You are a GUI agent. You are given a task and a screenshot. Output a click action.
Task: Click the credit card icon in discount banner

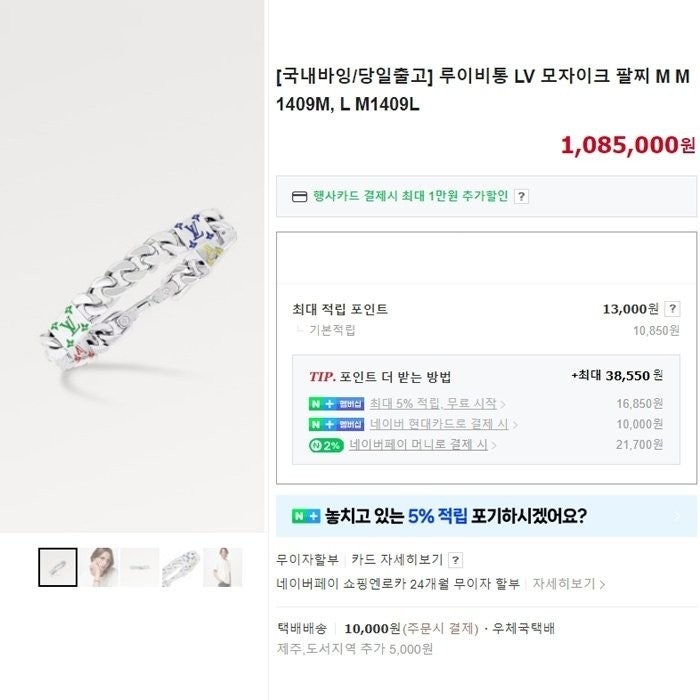(x=299, y=196)
